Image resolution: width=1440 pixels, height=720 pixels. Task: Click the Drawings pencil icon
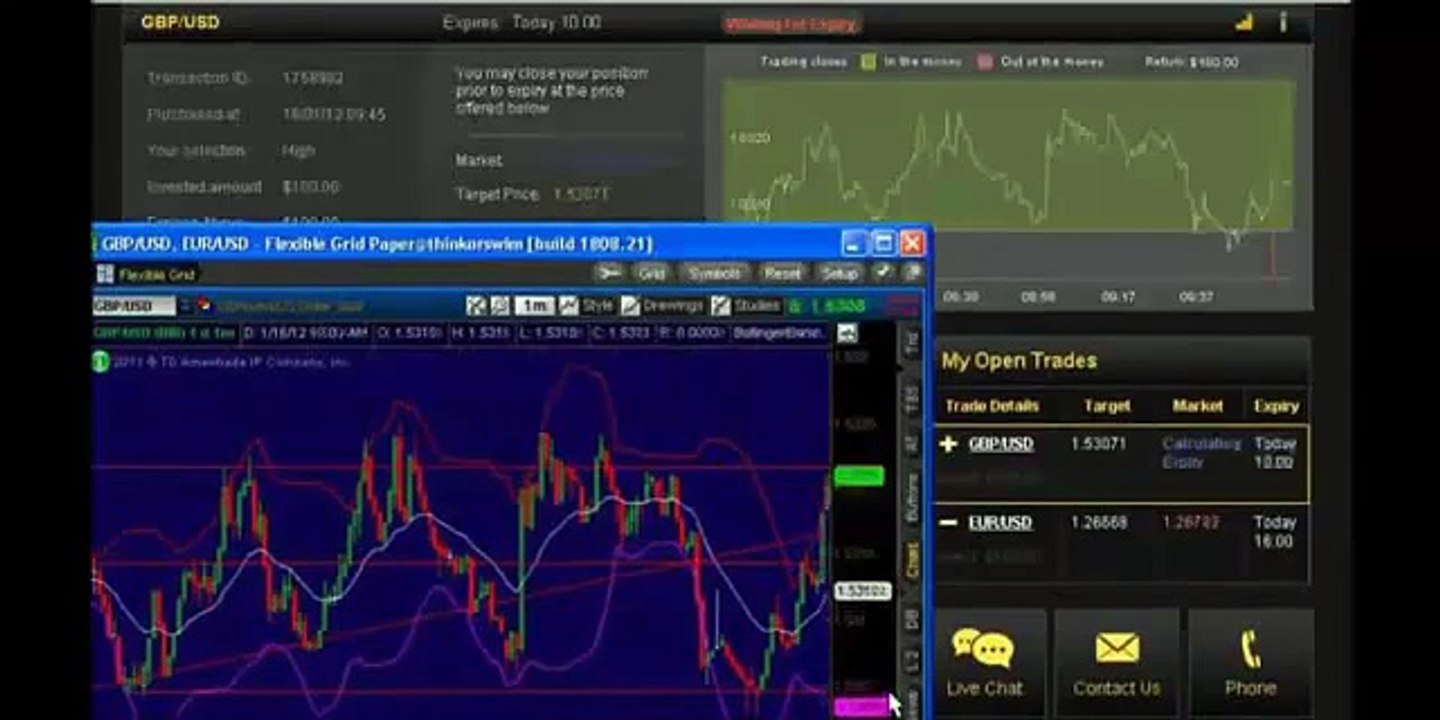tap(630, 305)
